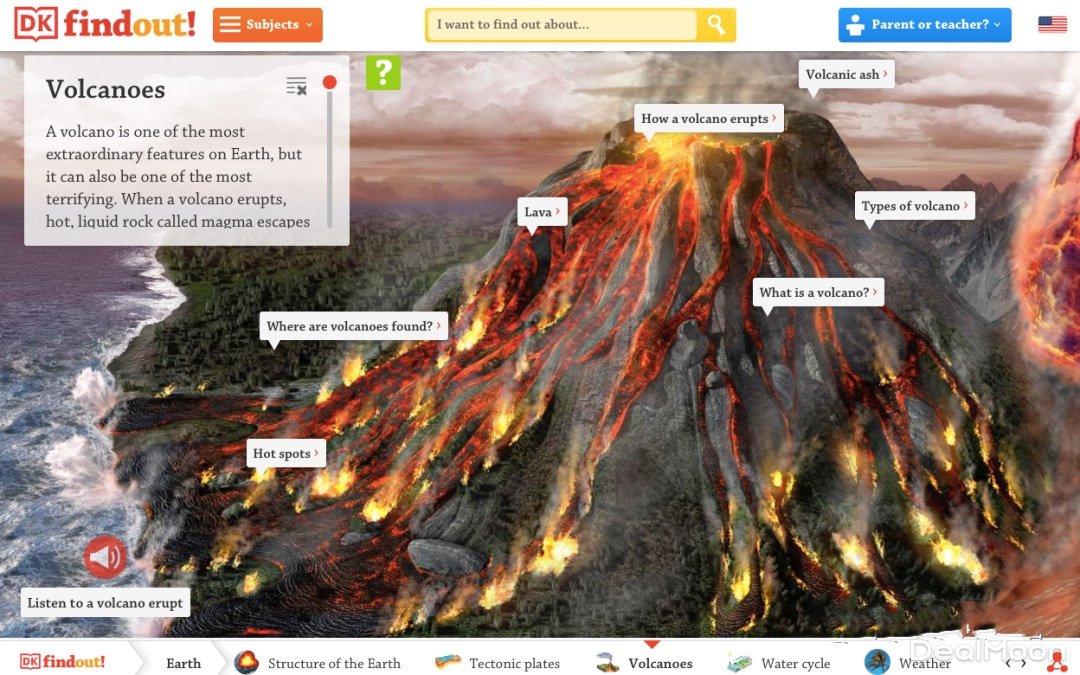Select the Tectonic plates icon
The image size is (1080, 675).
[x=448, y=662]
